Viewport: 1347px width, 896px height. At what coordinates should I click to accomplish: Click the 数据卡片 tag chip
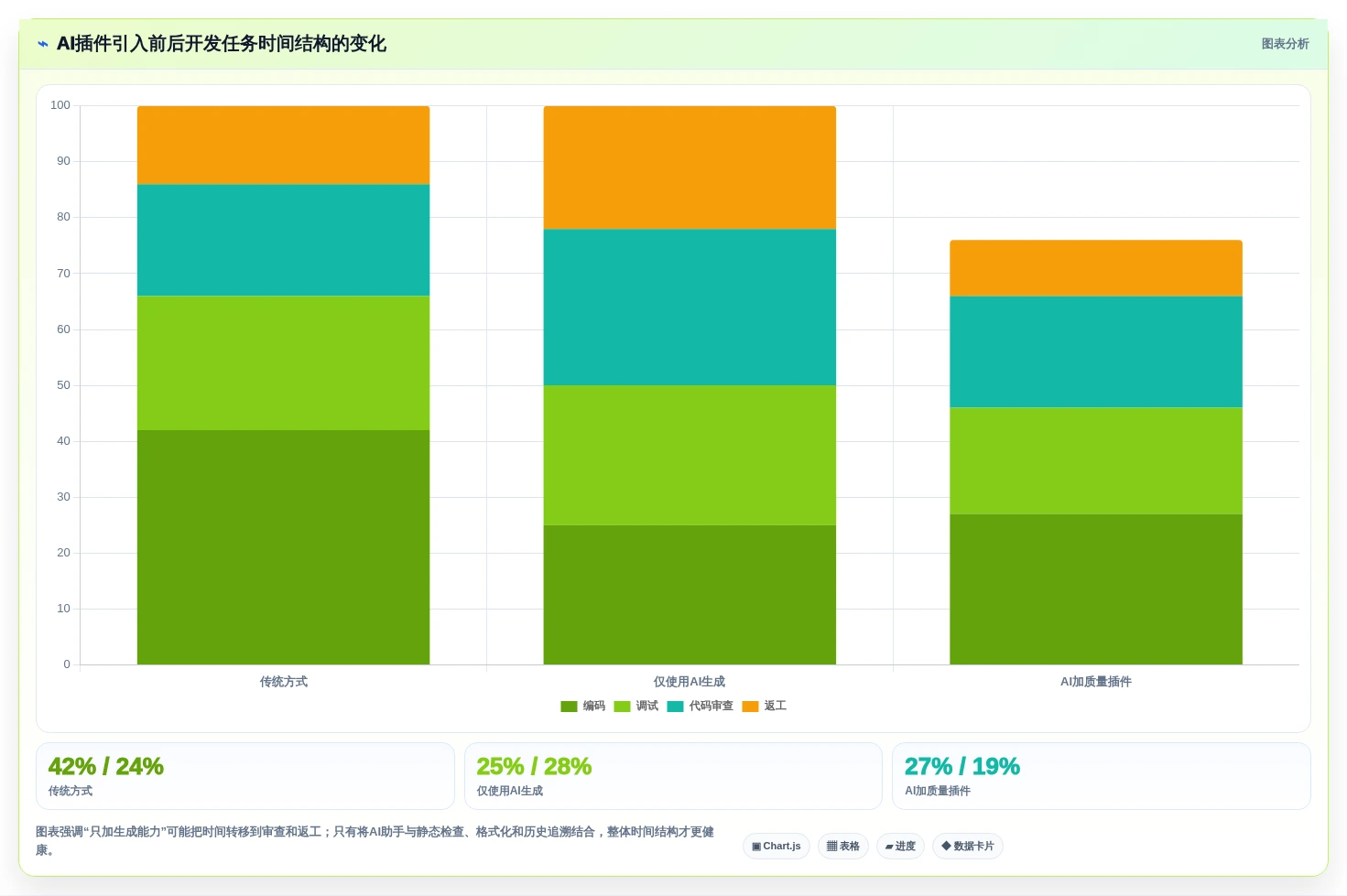point(968,846)
